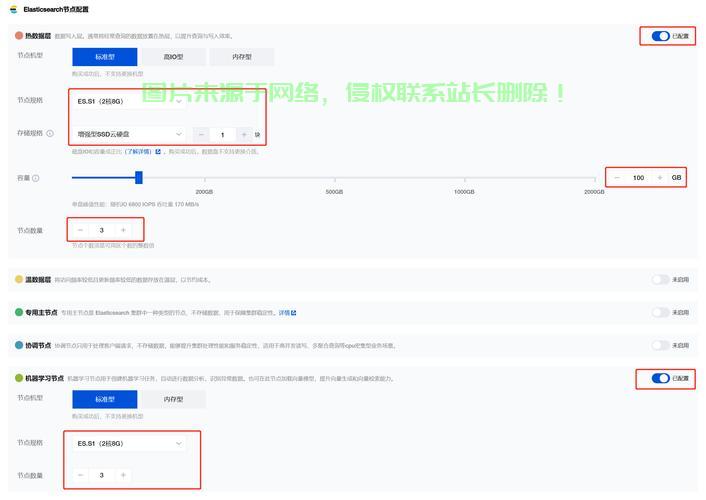Click the 机器学习节点 section title

pyautogui.click(x=44, y=378)
